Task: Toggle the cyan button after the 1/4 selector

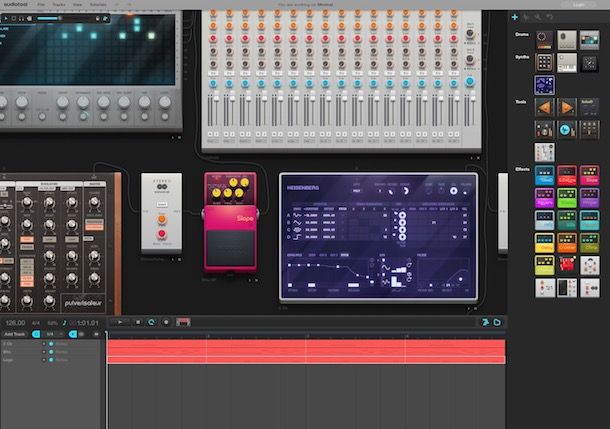Action: click(x=73, y=334)
